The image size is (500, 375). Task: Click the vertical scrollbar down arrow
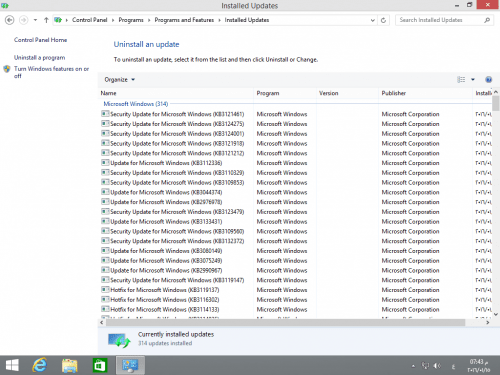(x=496, y=314)
